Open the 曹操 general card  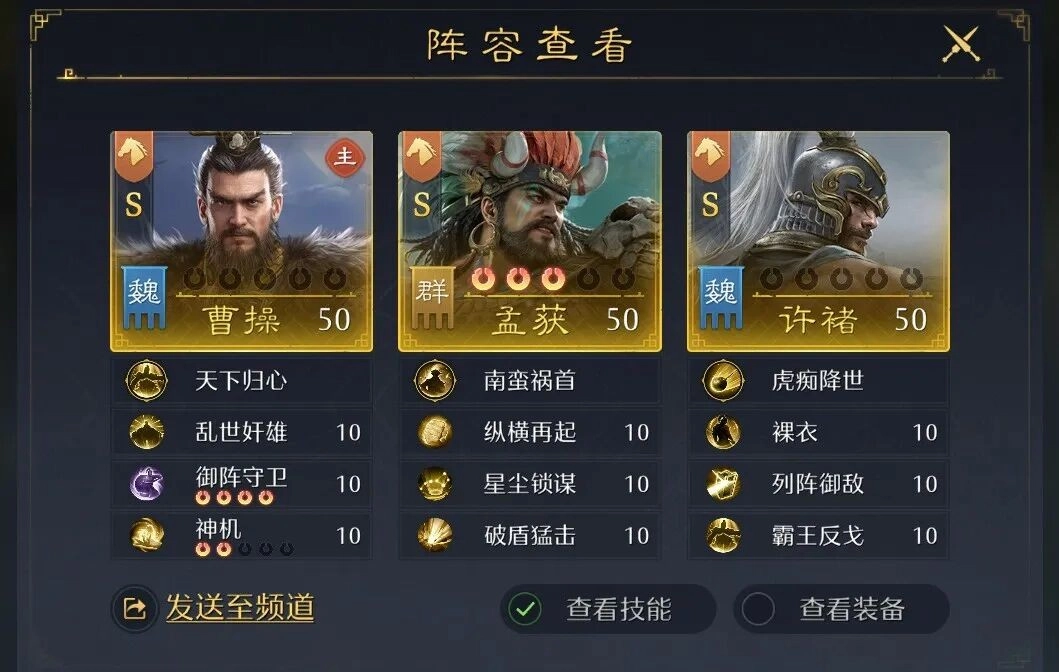242,241
